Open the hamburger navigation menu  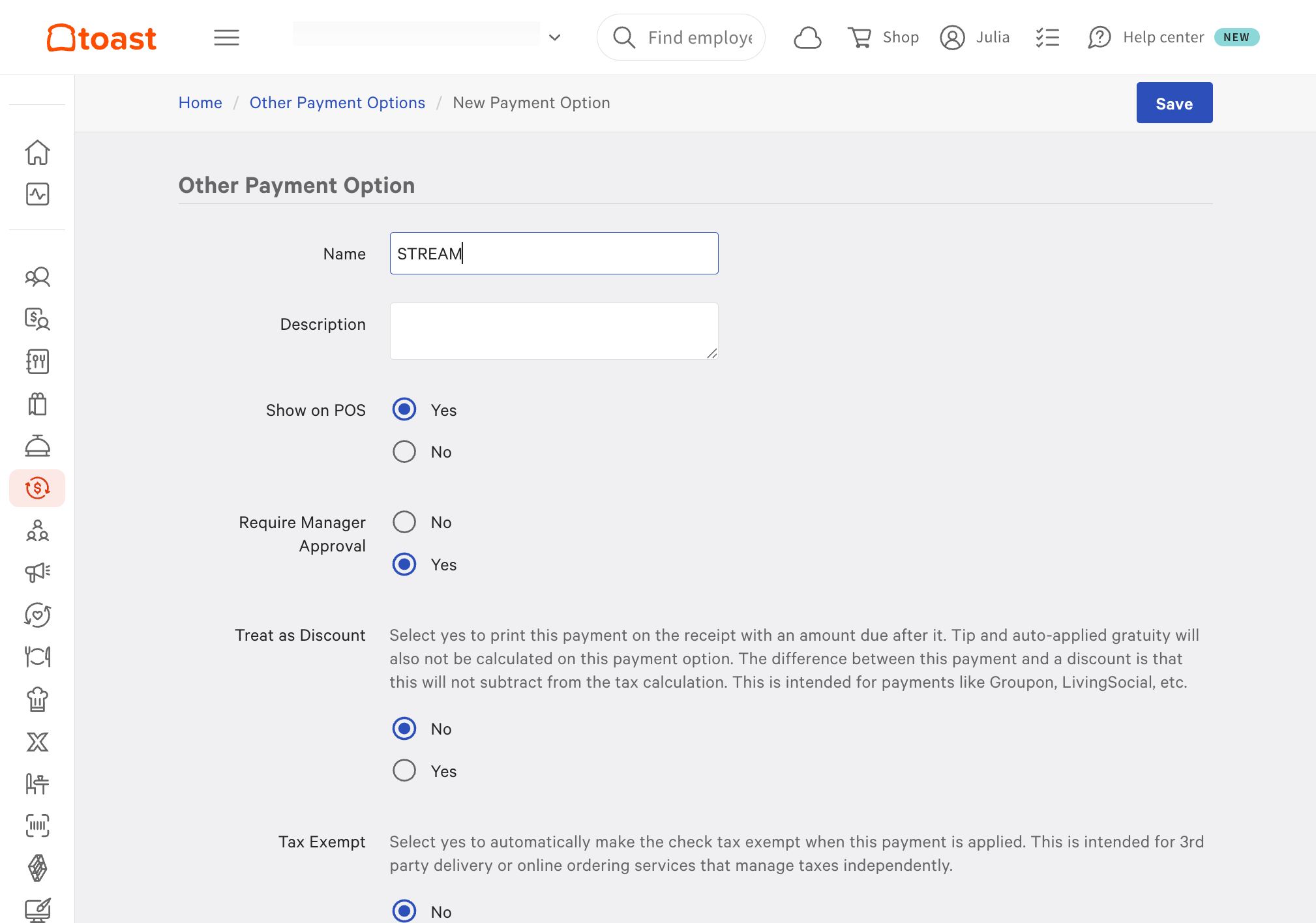pos(226,38)
